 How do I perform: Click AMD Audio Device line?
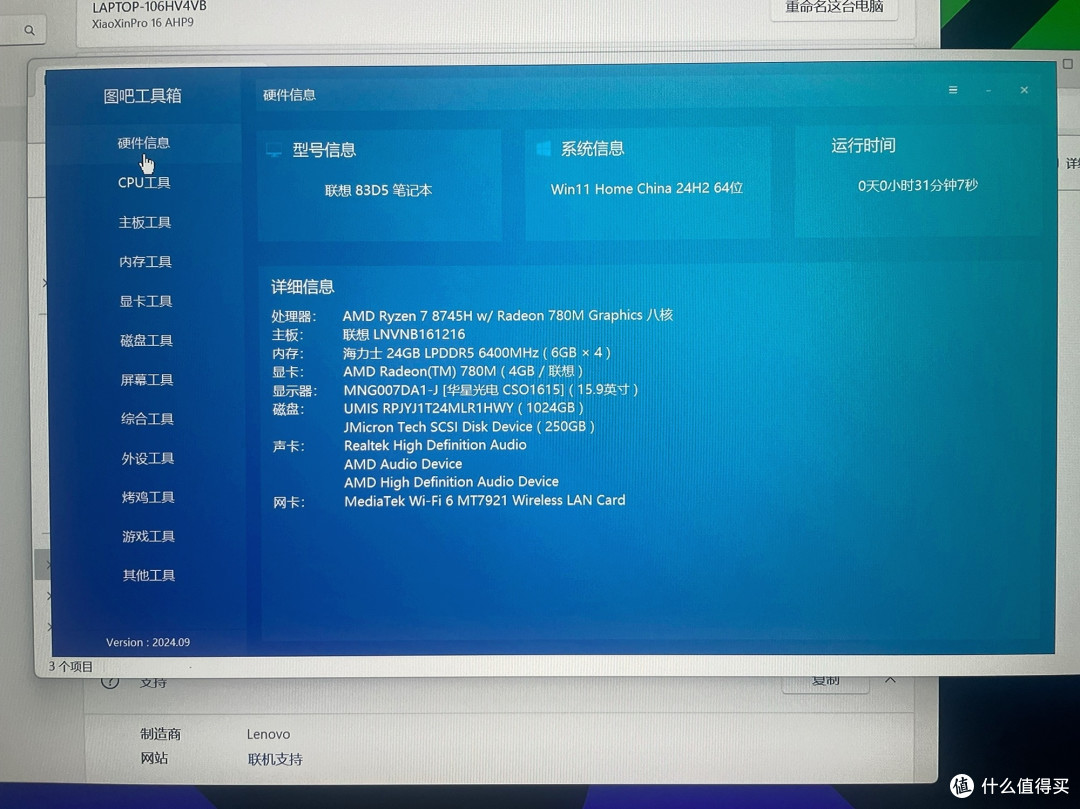pyautogui.click(x=403, y=464)
